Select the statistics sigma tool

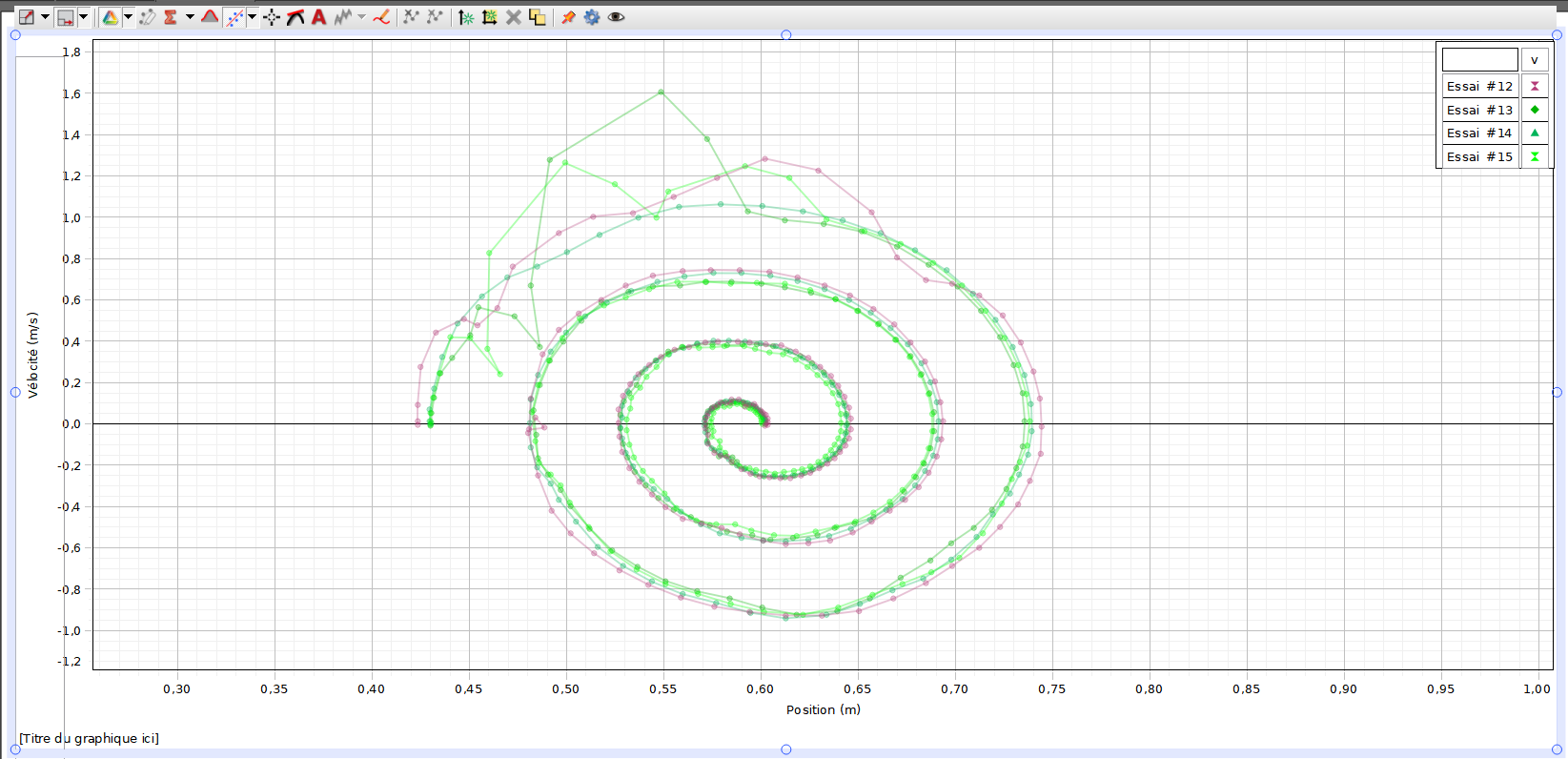[x=171, y=17]
